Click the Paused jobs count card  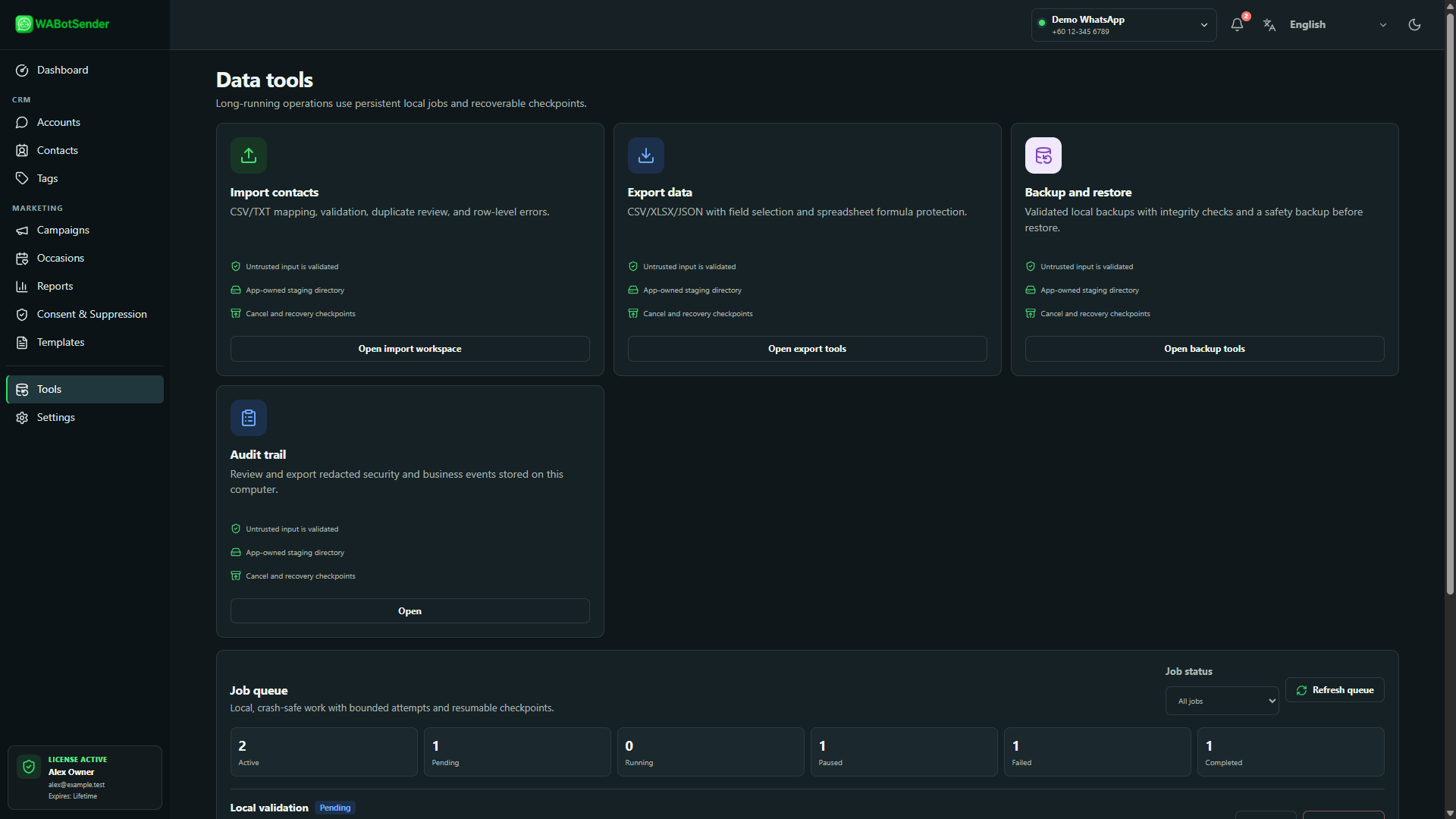tap(904, 752)
